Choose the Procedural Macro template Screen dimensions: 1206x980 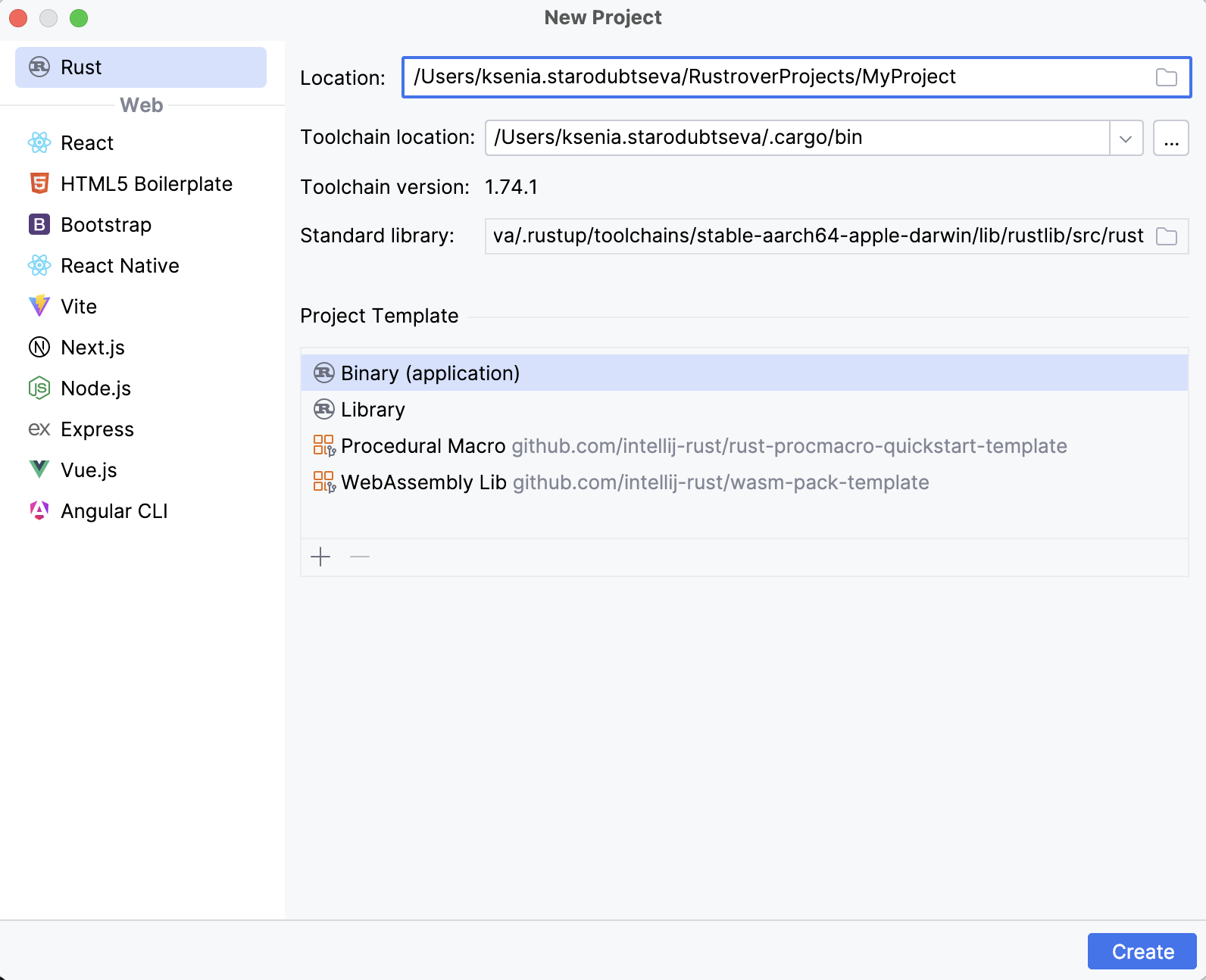click(x=423, y=446)
